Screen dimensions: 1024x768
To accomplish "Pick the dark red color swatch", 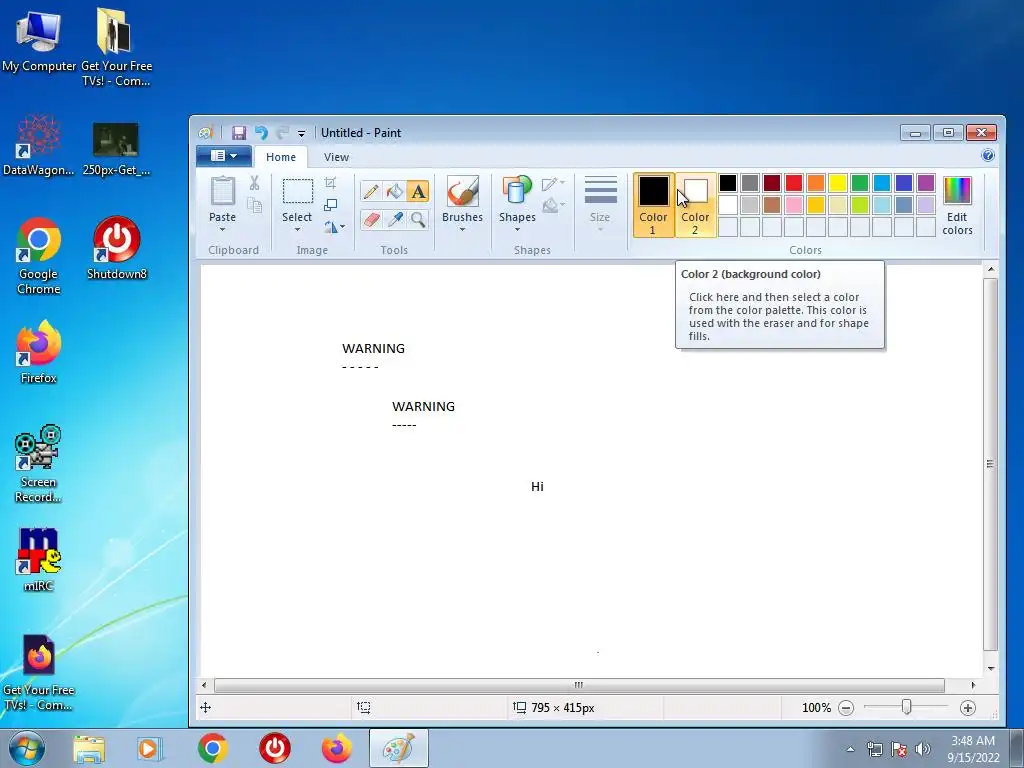I will click(772, 183).
